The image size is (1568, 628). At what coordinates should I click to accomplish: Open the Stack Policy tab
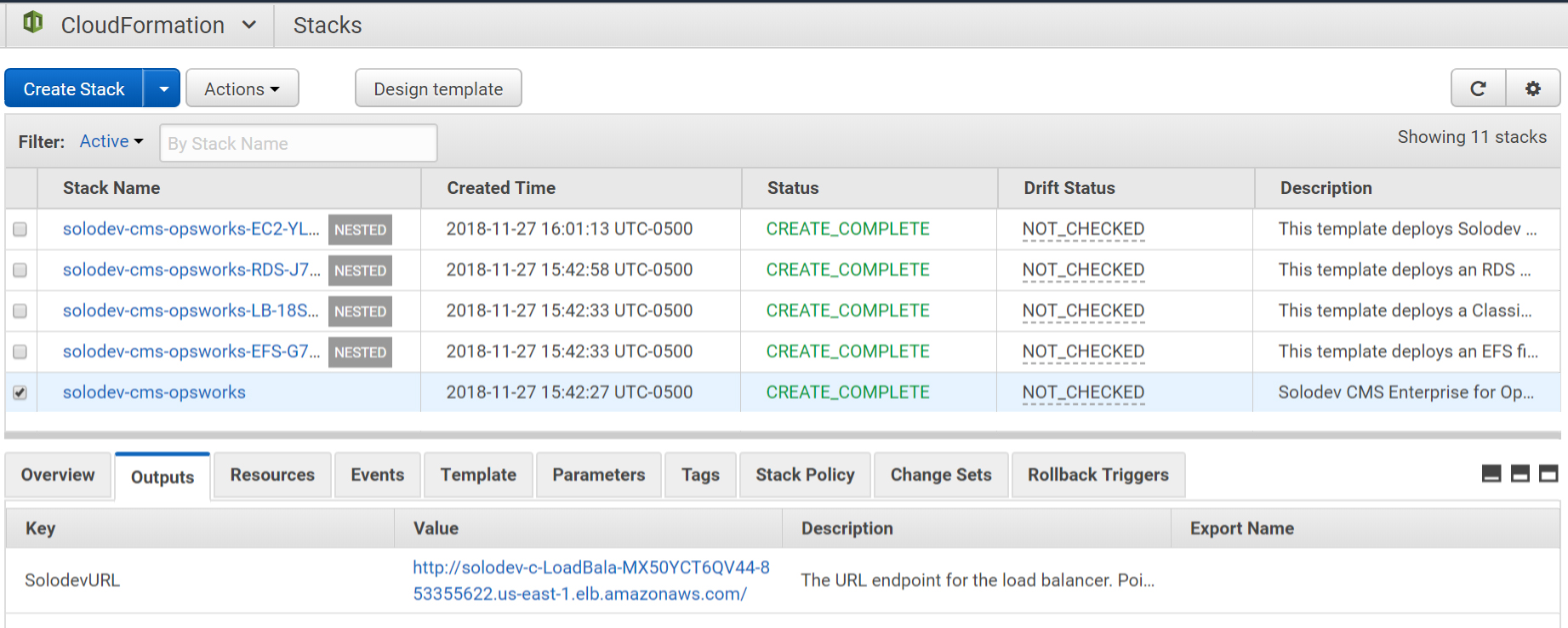point(805,475)
